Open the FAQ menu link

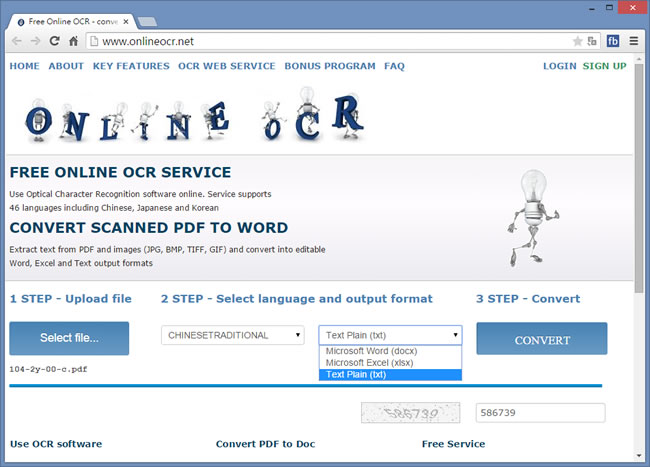pos(394,66)
